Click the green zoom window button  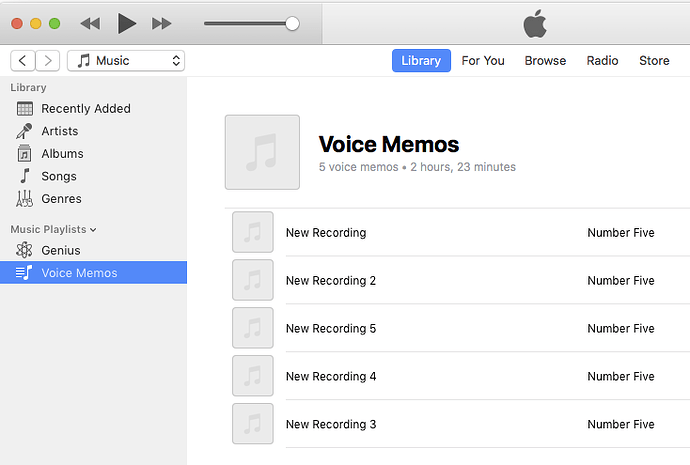tap(55, 23)
